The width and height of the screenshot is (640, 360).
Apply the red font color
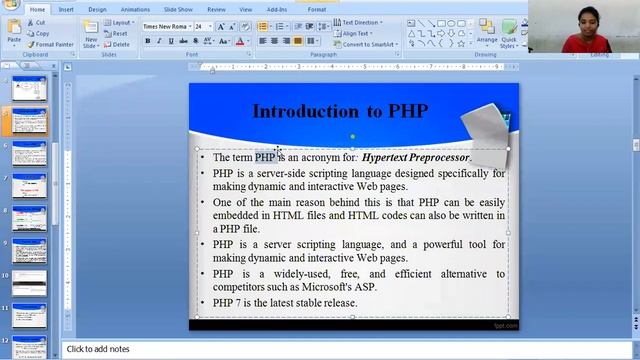tap(240, 41)
